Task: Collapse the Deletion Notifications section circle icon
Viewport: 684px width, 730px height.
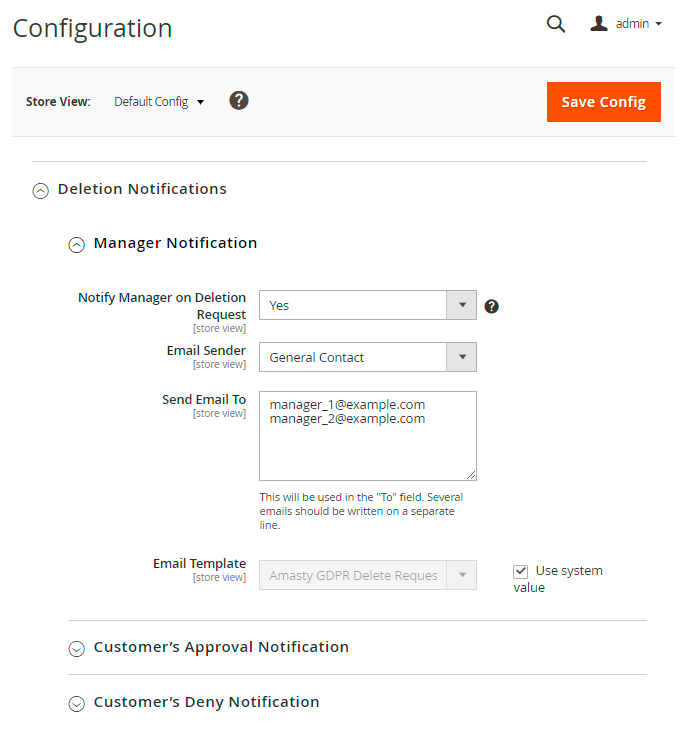Action: coord(40,190)
